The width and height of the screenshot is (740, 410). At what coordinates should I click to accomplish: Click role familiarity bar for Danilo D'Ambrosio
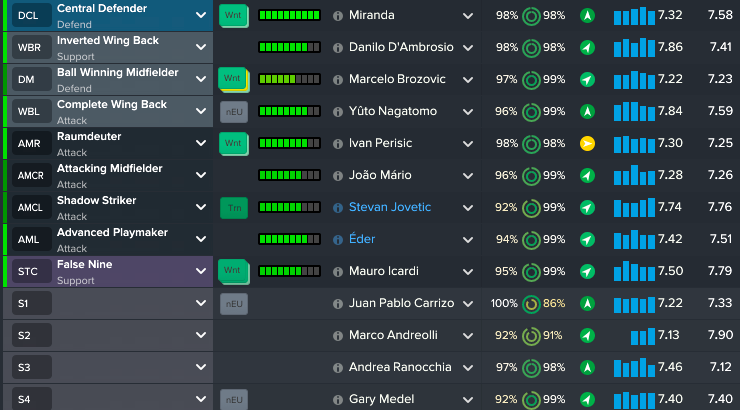(x=289, y=48)
